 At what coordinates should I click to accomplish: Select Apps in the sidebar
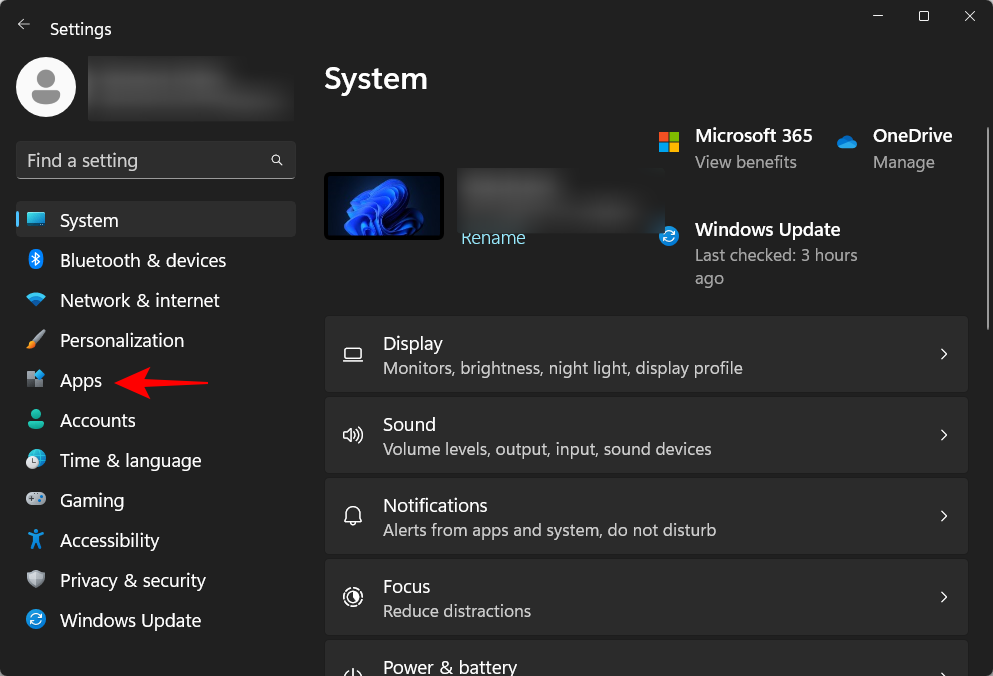click(81, 380)
